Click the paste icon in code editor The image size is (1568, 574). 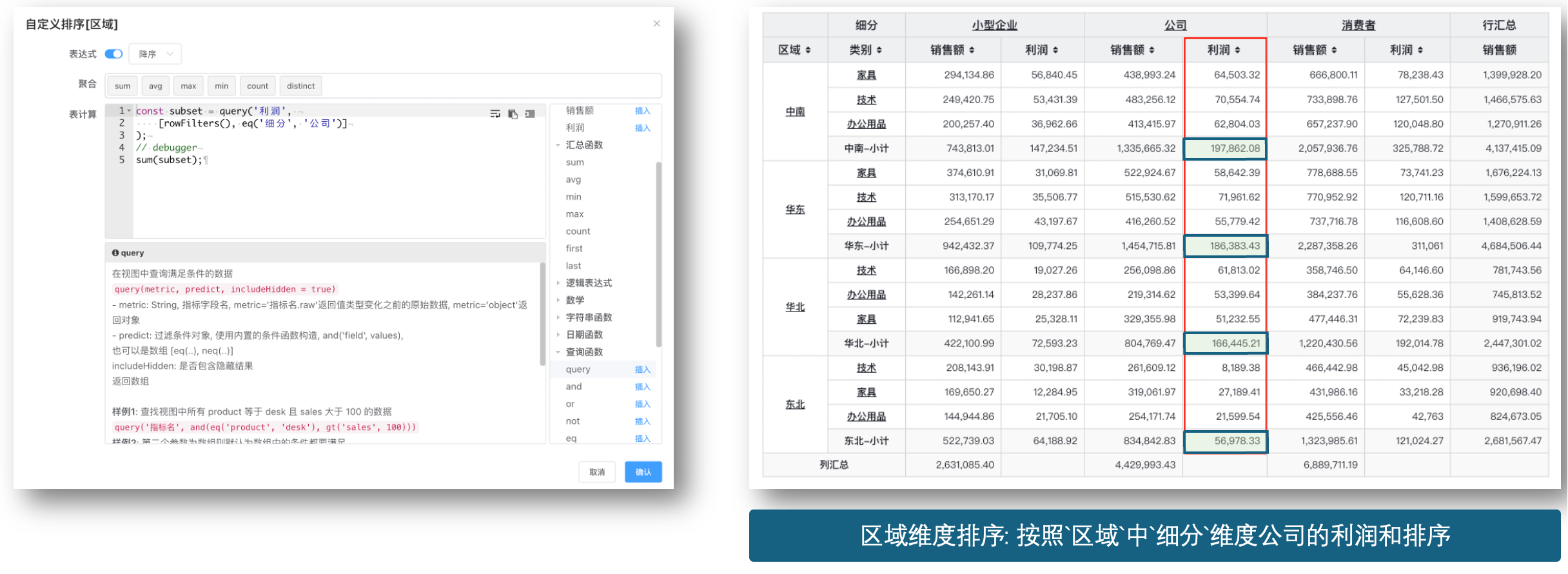click(513, 114)
